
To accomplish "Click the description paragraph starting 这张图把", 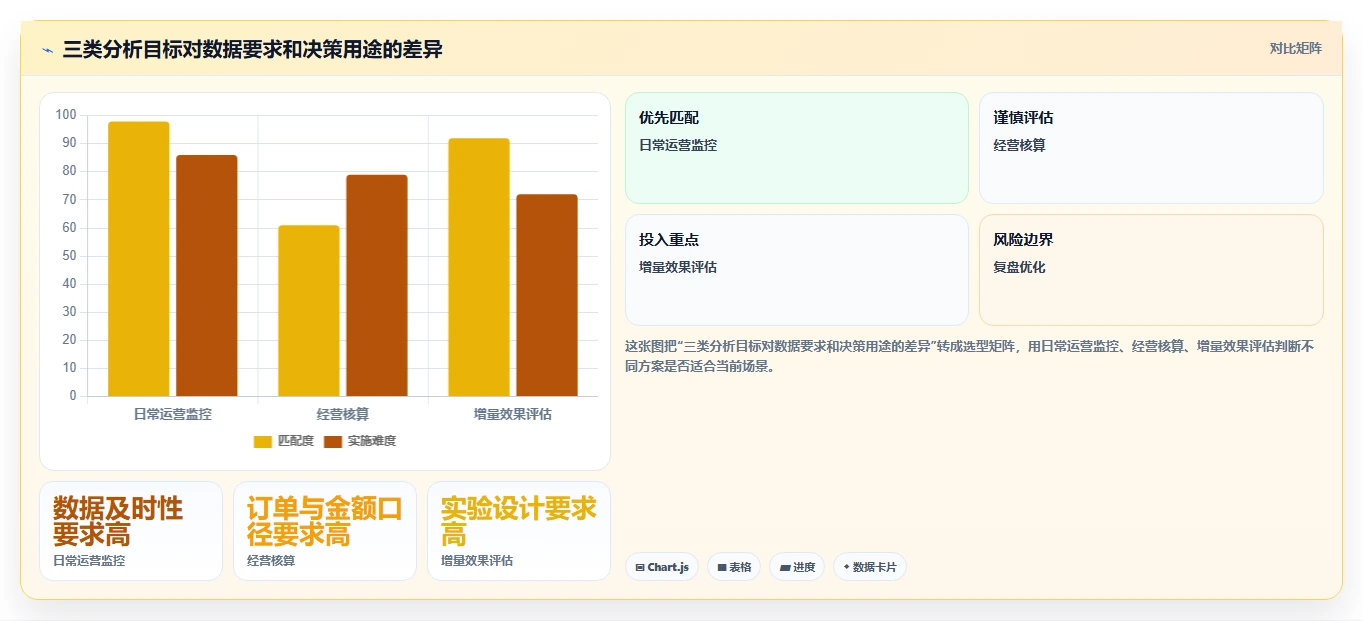I will [x=970, y=356].
